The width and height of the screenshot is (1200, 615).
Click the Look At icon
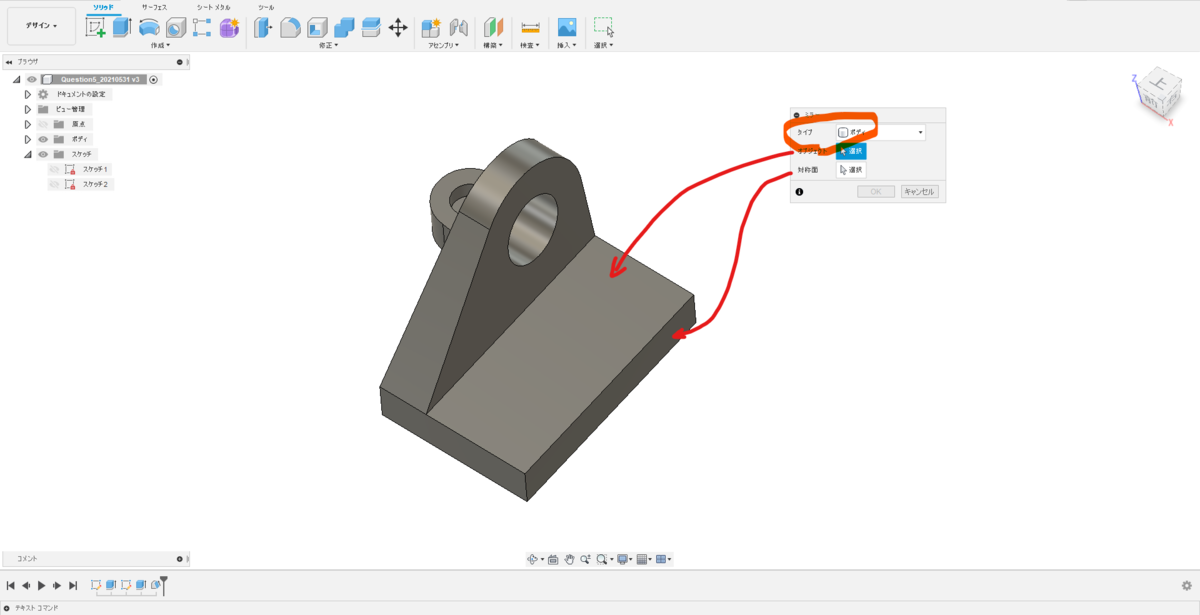(553, 560)
